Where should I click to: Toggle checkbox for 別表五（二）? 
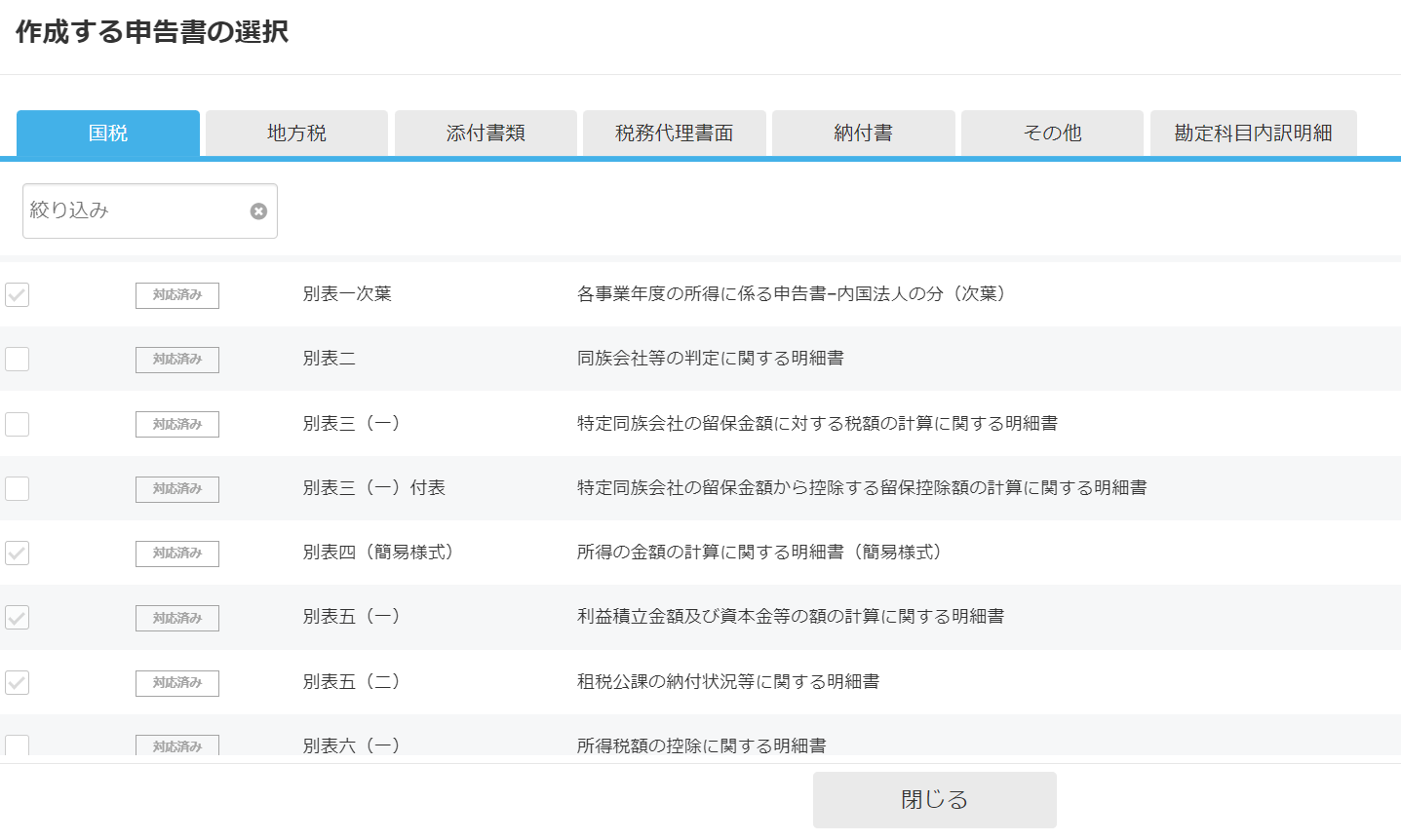[17, 682]
